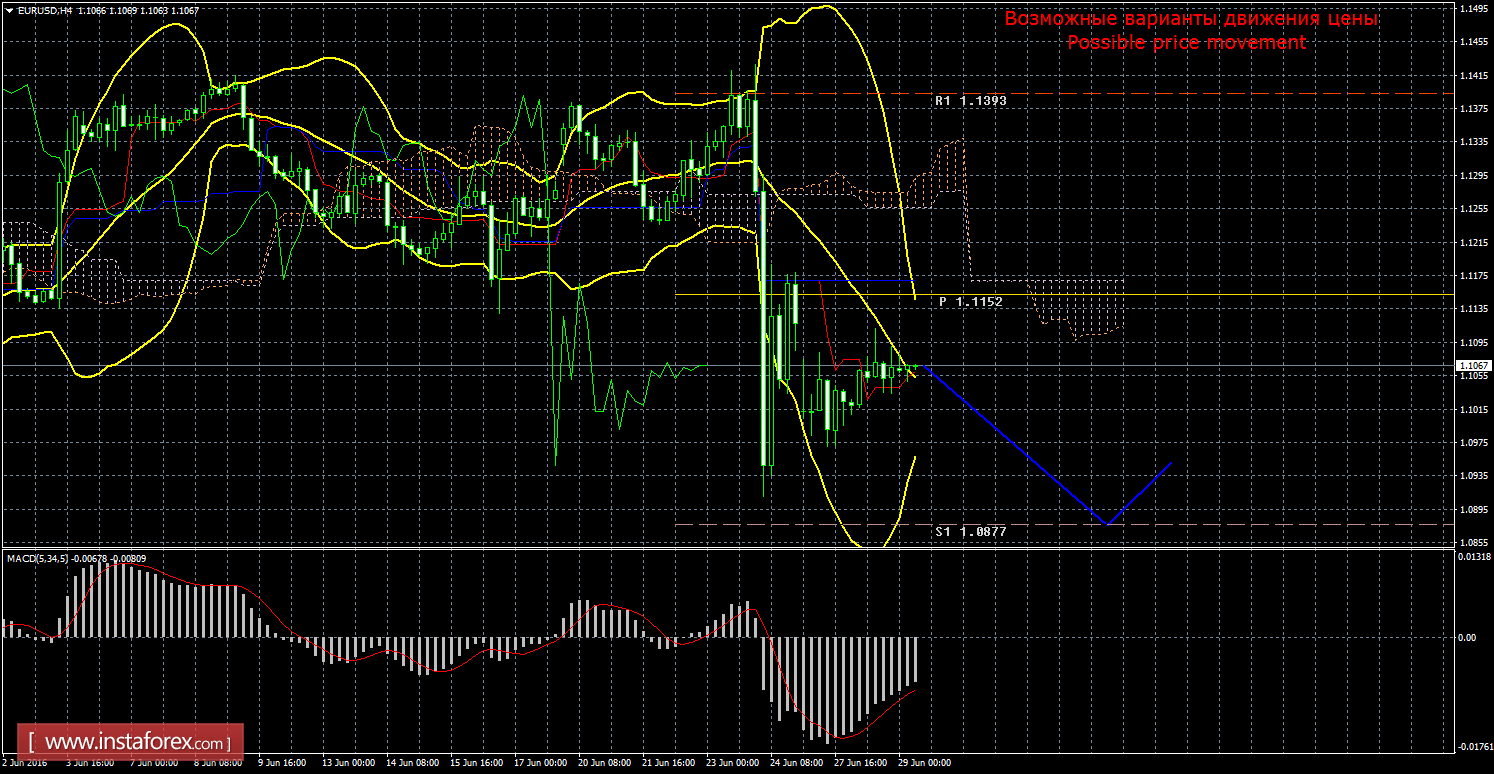Screen dimensions: 1494x774
Task: Click the 1.1215 price scale value
Action: [1474, 243]
